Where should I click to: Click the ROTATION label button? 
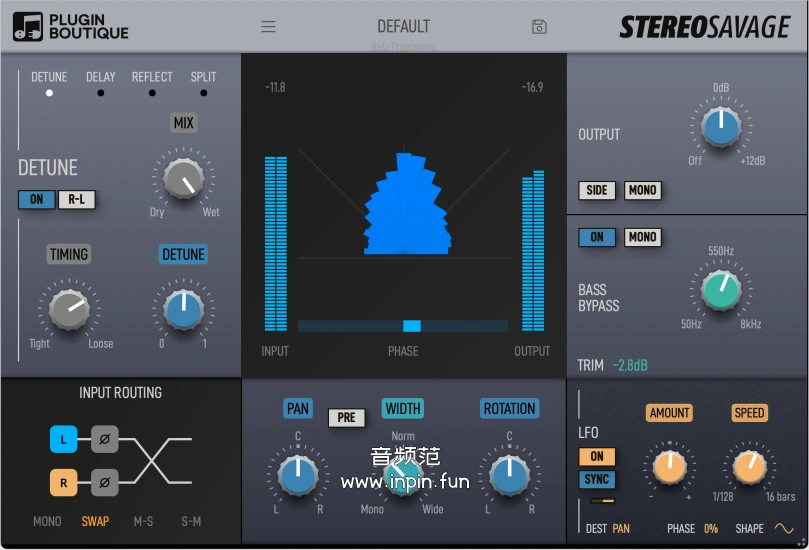[509, 408]
